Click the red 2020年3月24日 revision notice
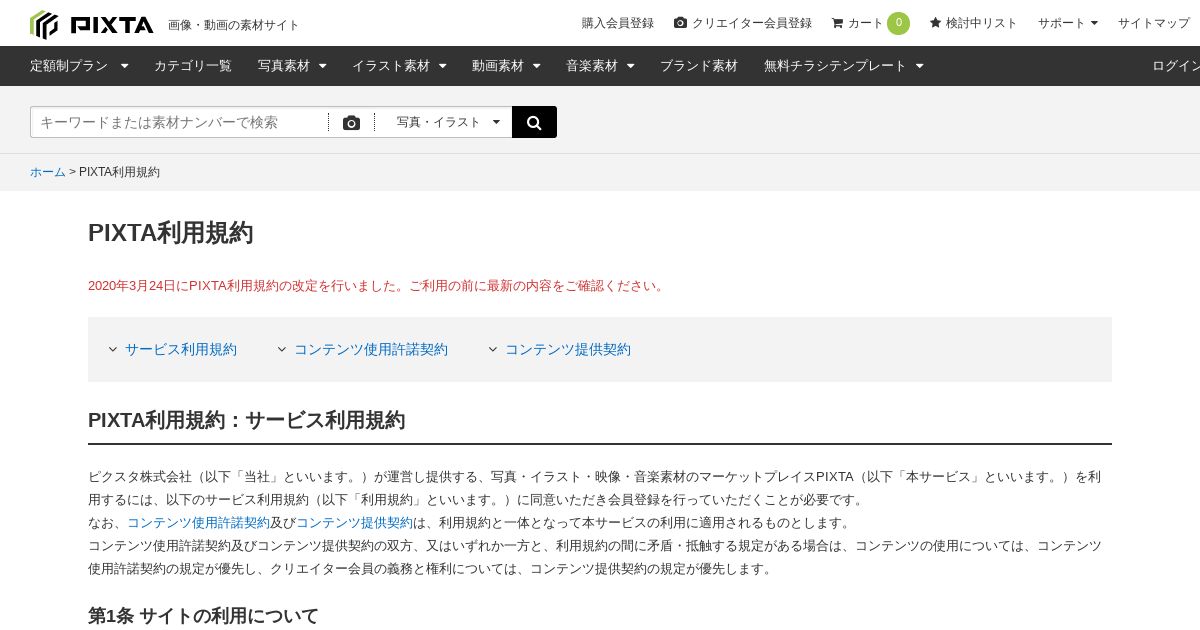Image resolution: width=1200 pixels, height=630 pixels. [x=378, y=286]
